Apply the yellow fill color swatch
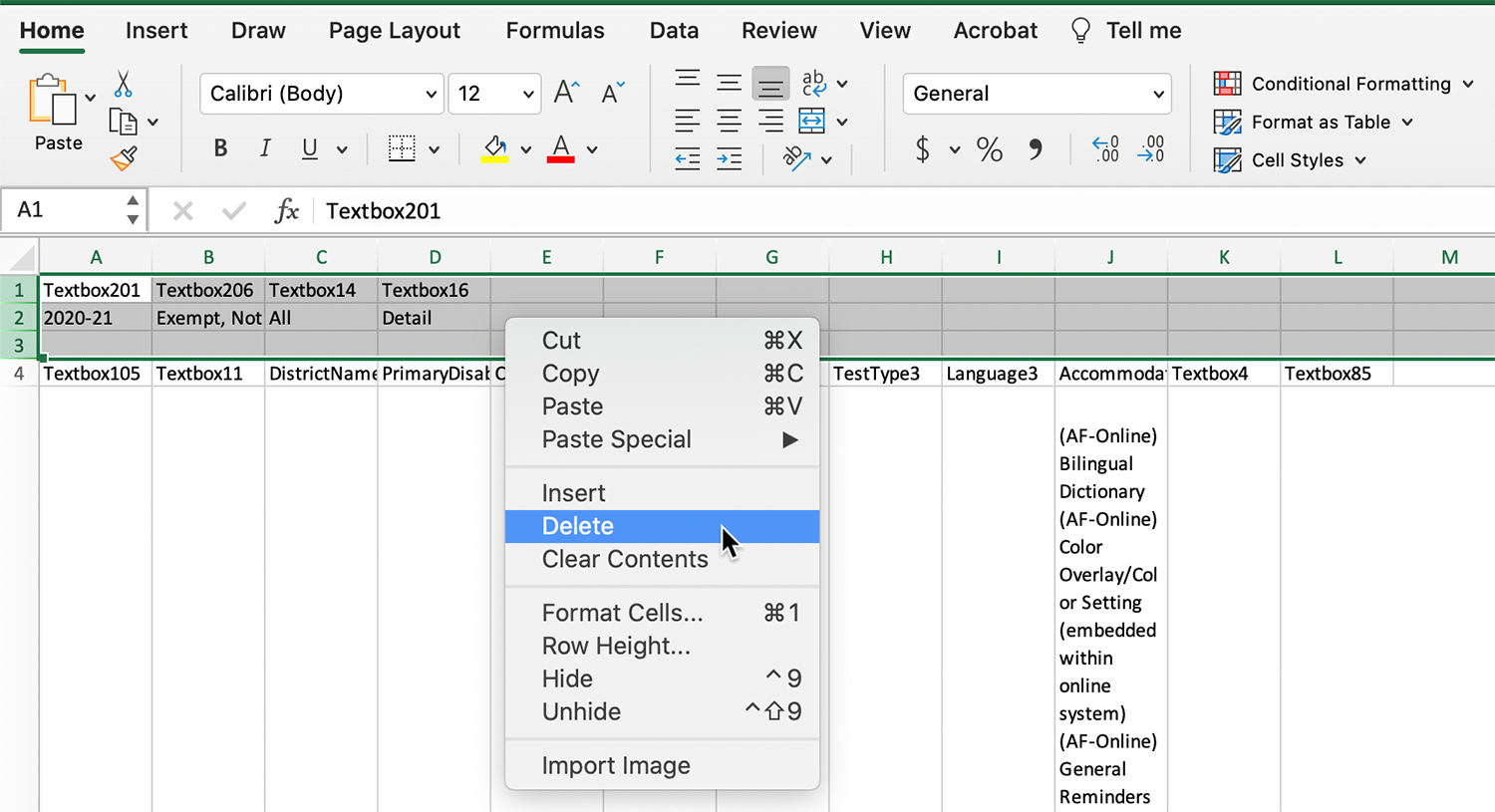This screenshot has width=1495, height=812. pos(495,149)
